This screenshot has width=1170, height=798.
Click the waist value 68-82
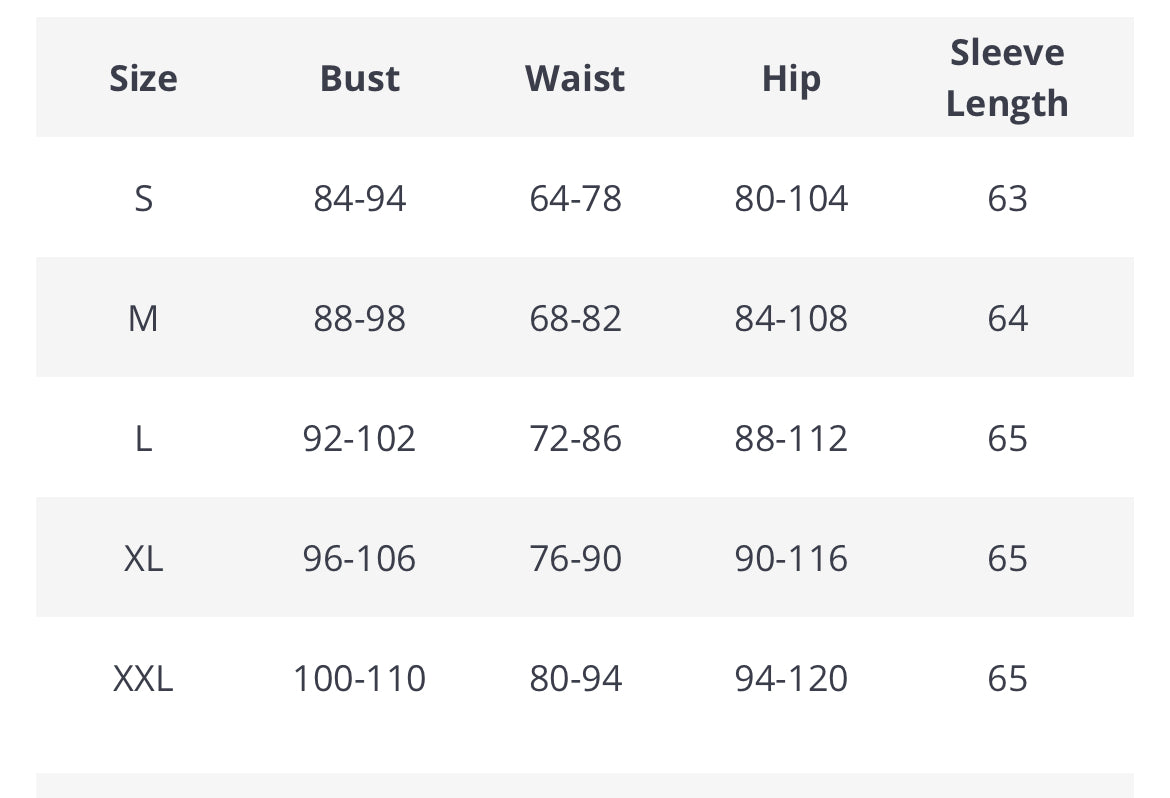point(575,319)
